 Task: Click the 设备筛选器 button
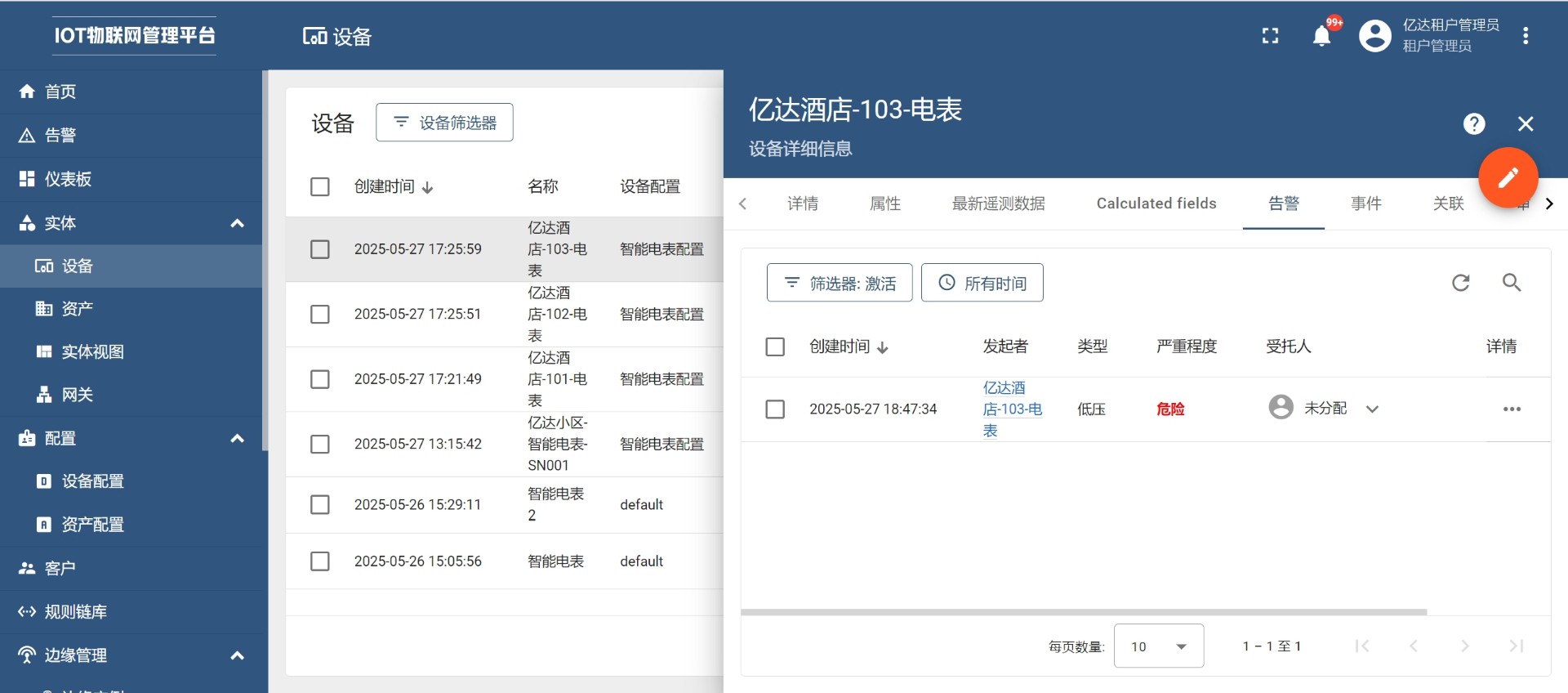click(444, 123)
